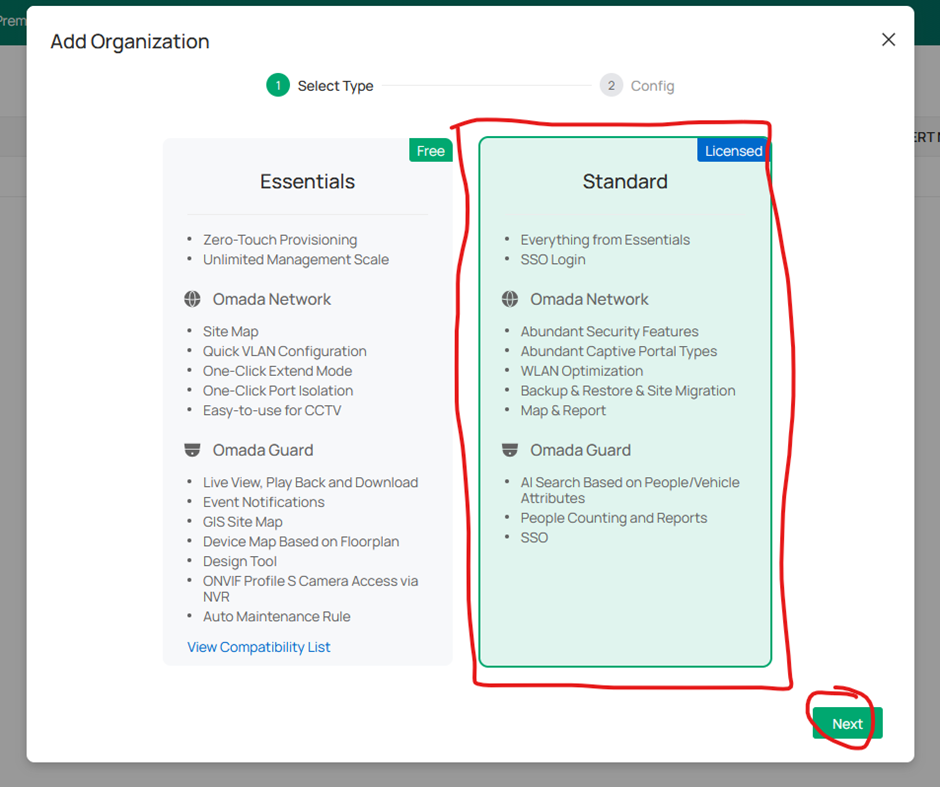The width and height of the screenshot is (940, 787).
Task: Select the Essentials plan heading
Action: [x=307, y=182]
